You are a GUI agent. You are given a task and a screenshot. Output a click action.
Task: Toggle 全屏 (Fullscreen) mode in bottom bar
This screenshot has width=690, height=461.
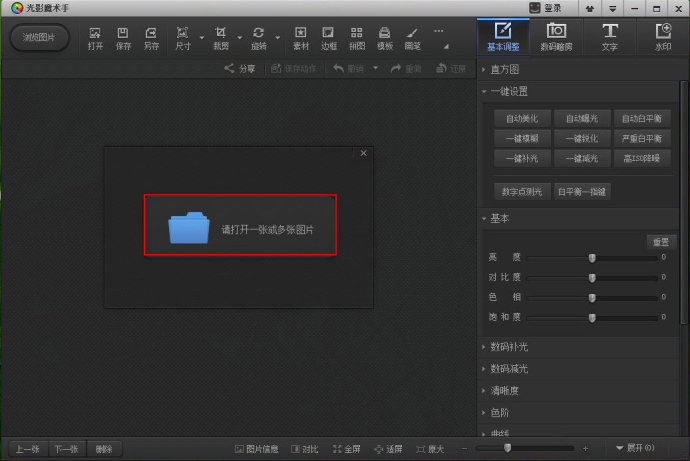[347, 449]
